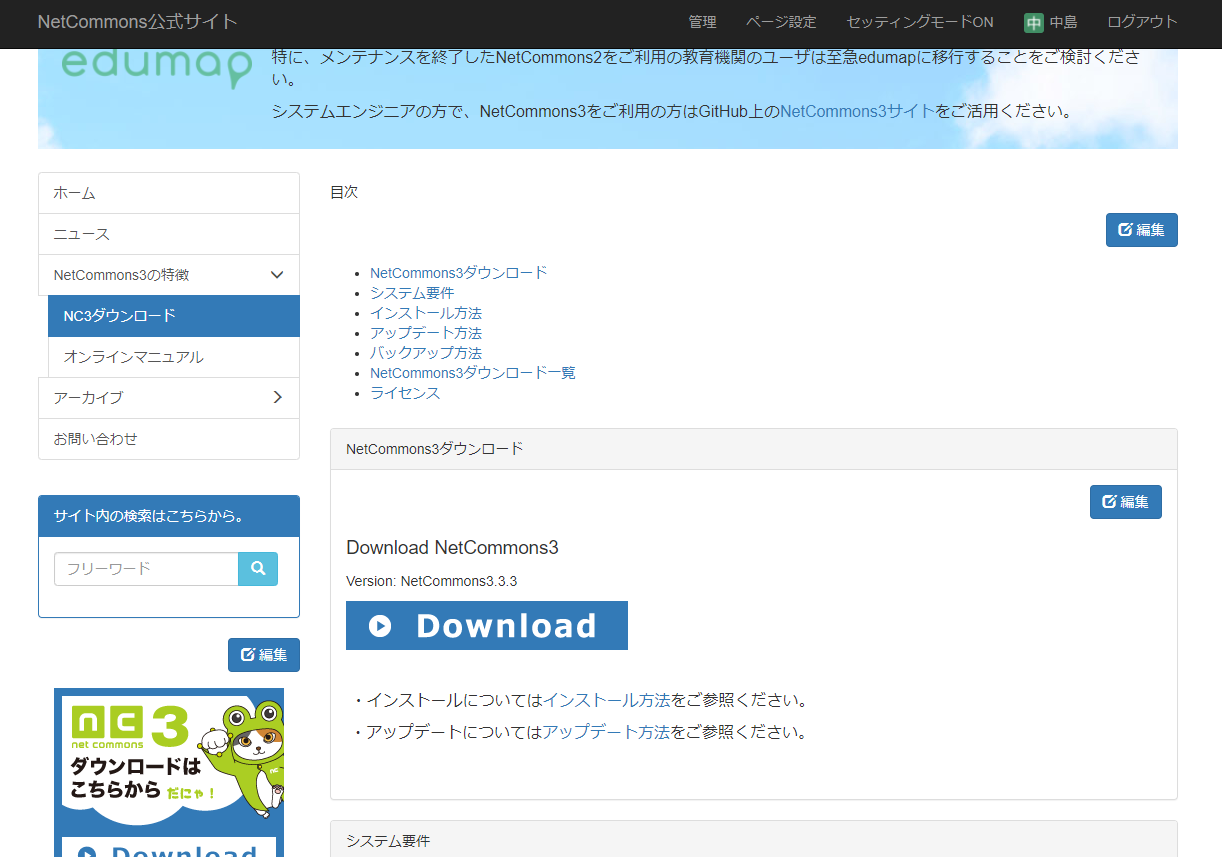Jump to バックアップ方法 in the contents

(426, 353)
